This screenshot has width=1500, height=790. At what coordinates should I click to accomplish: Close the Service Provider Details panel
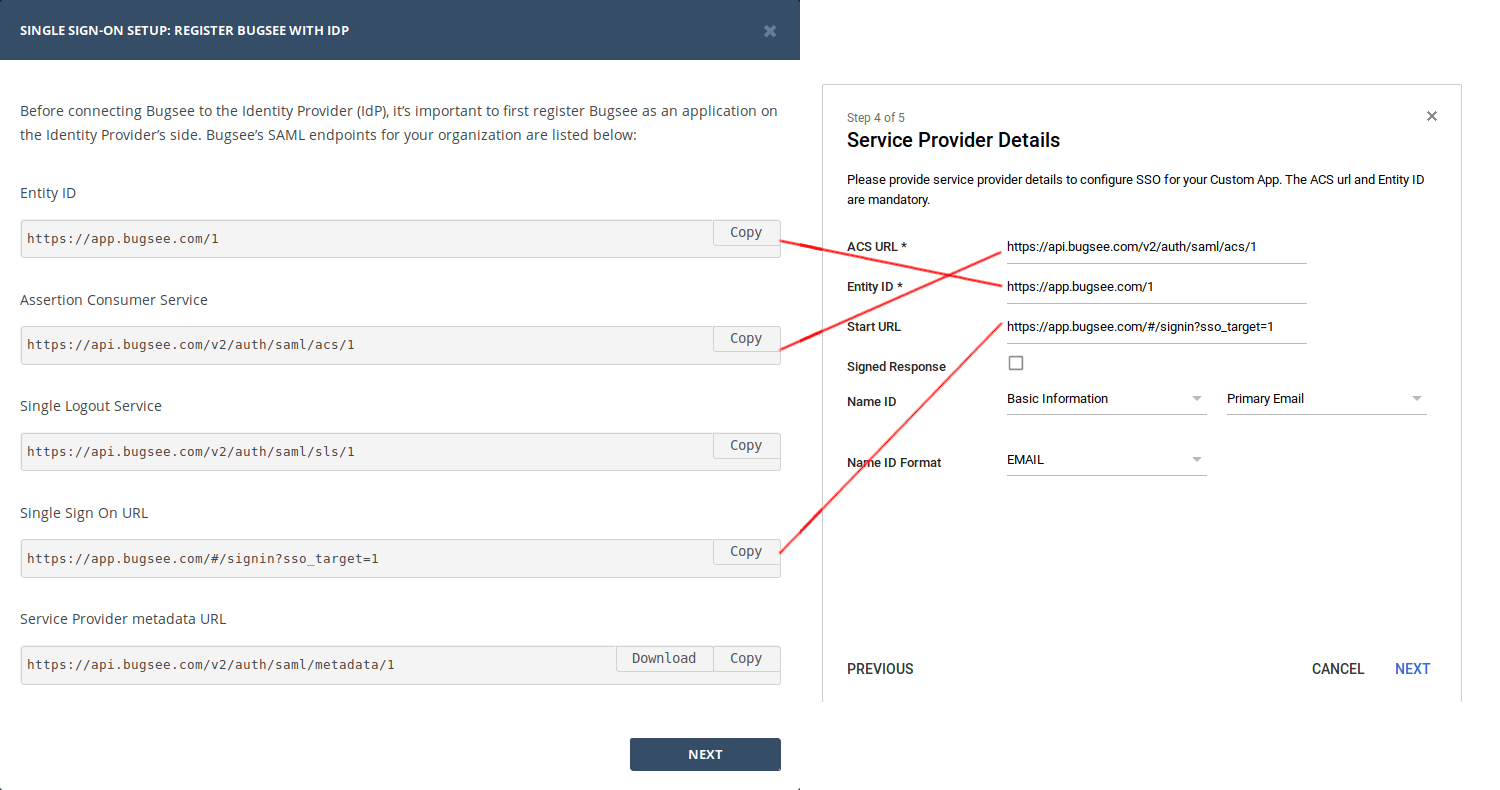tap(1431, 116)
